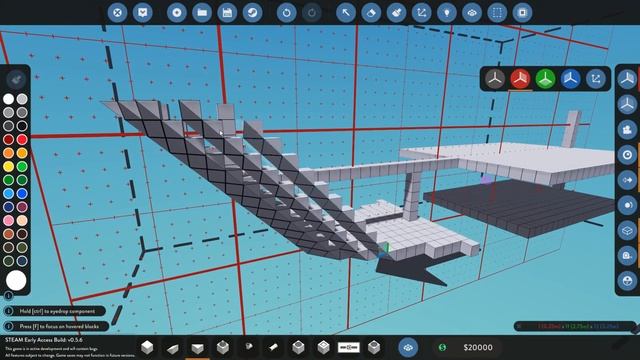Pick the bright red color swatch

[22, 139]
